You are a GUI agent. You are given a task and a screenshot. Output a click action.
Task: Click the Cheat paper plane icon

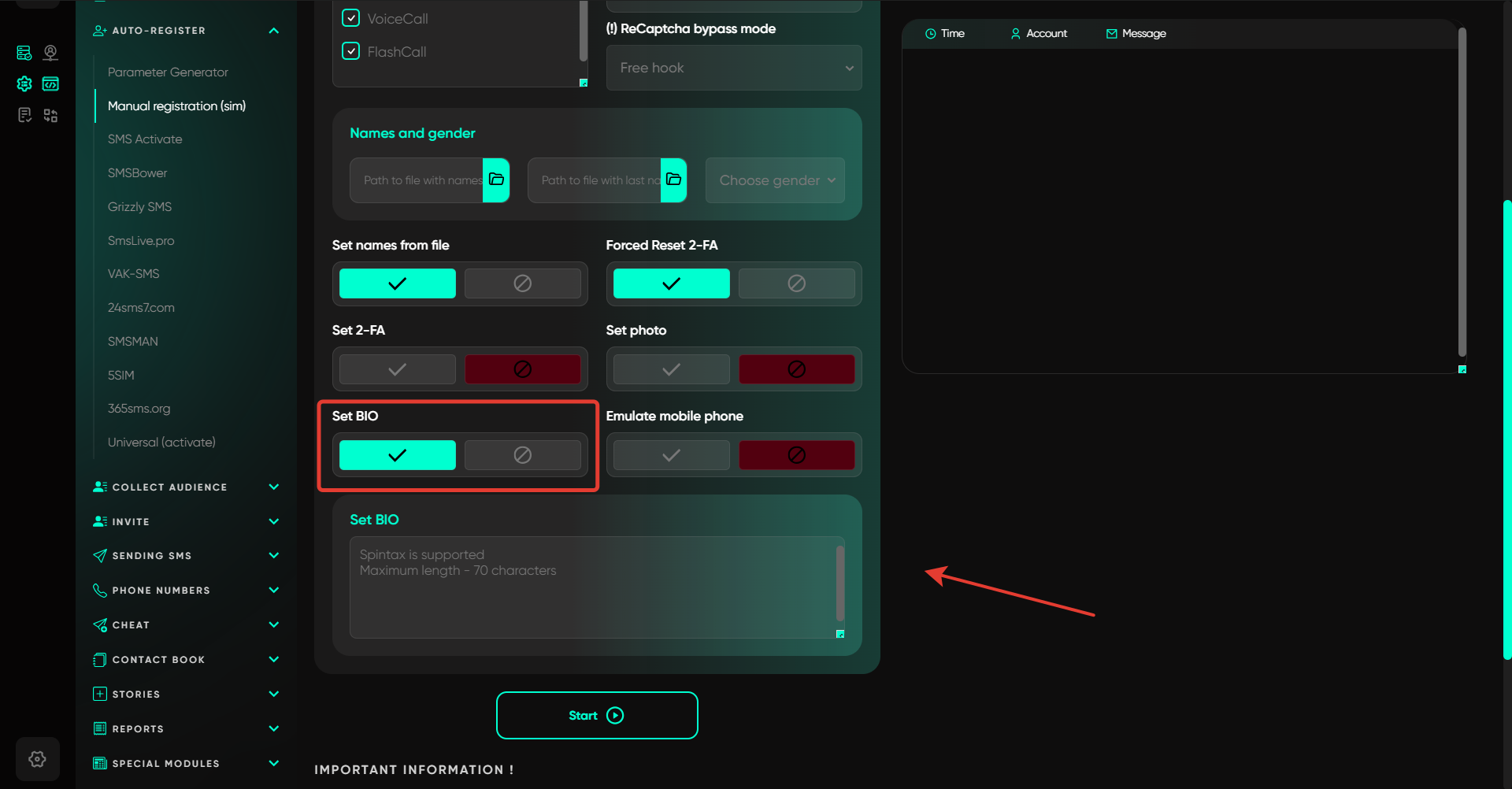(x=100, y=625)
